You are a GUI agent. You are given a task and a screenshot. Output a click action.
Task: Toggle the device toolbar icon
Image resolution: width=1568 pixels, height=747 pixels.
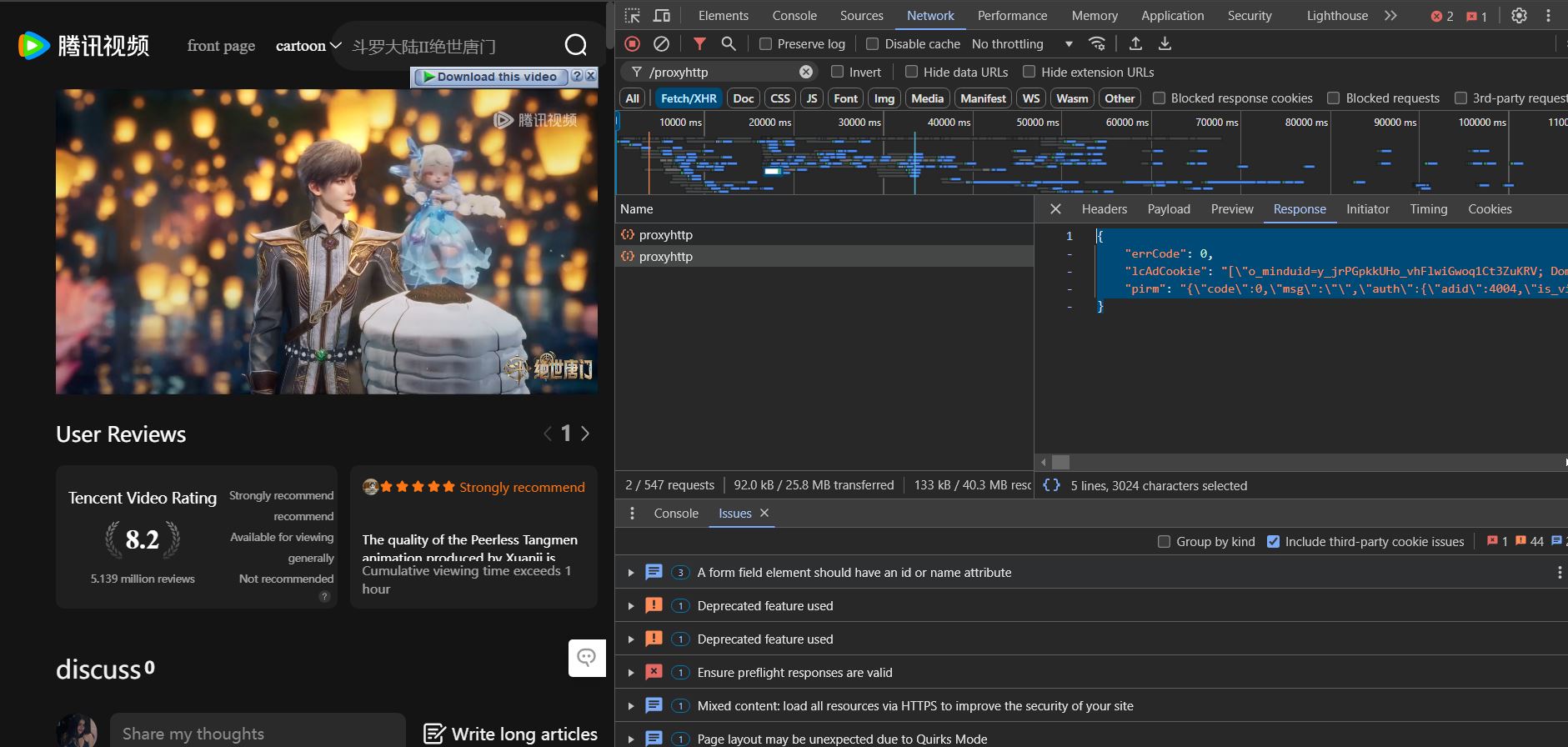[x=662, y=16]
